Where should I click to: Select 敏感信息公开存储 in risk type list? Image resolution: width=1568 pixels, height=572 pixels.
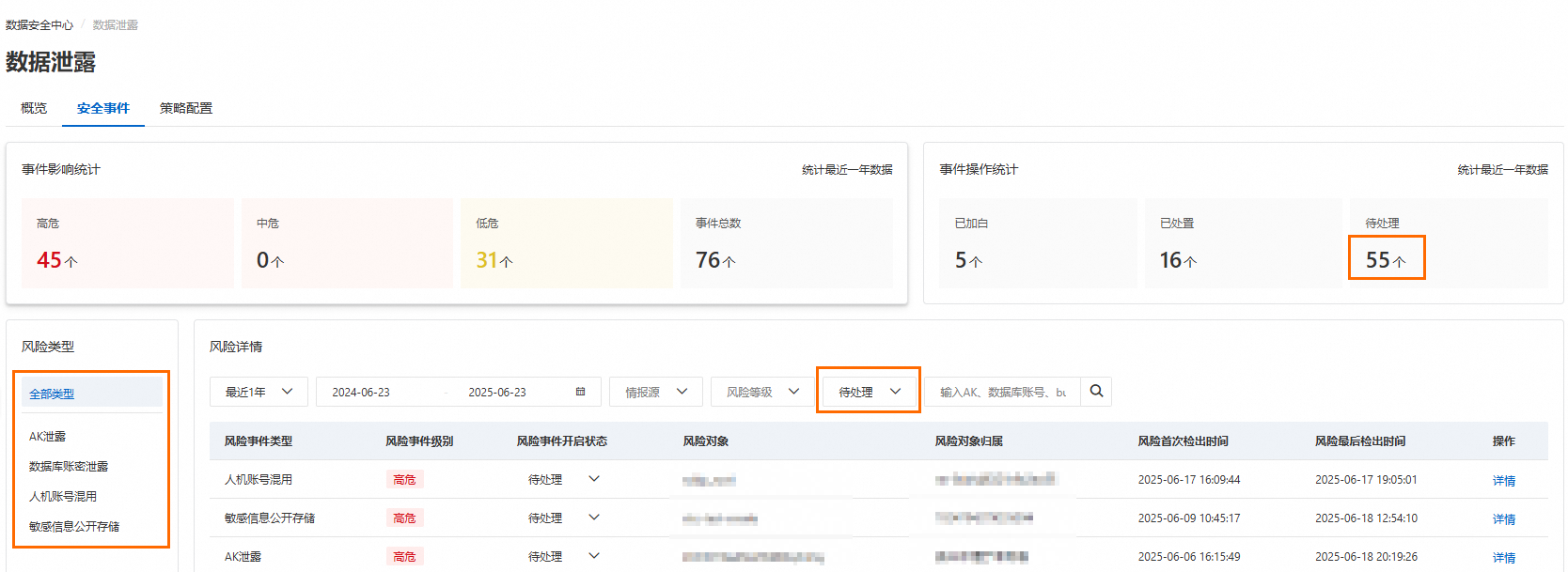pyautogui.click(x=74, y=526)
